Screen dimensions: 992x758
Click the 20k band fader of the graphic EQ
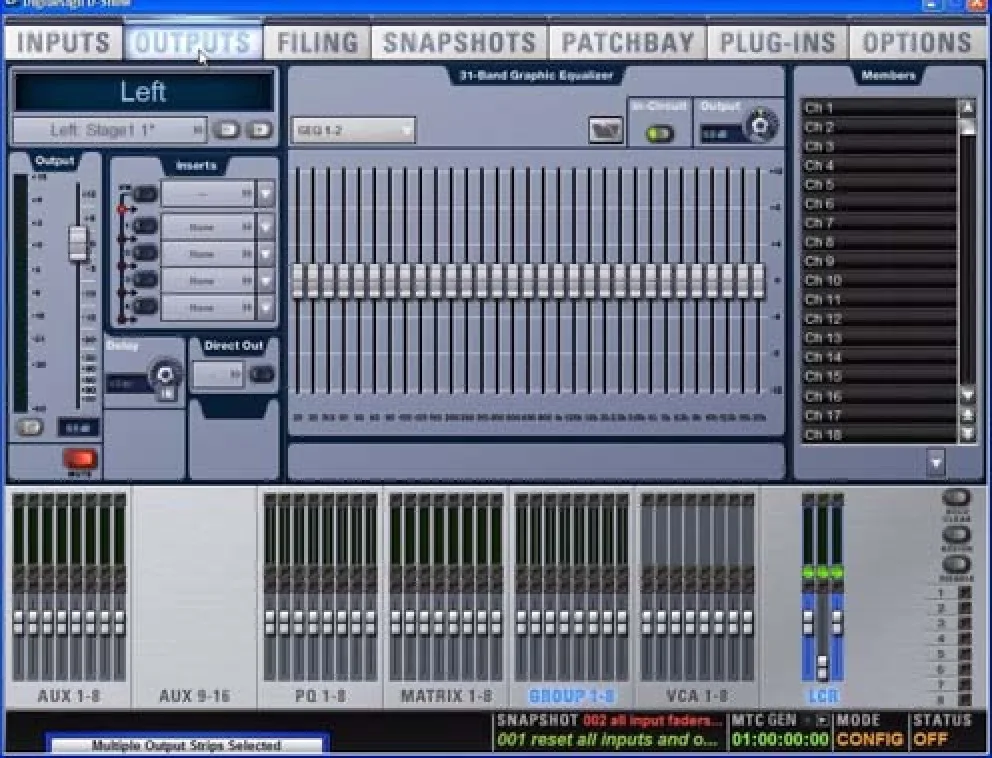[758, 282]
